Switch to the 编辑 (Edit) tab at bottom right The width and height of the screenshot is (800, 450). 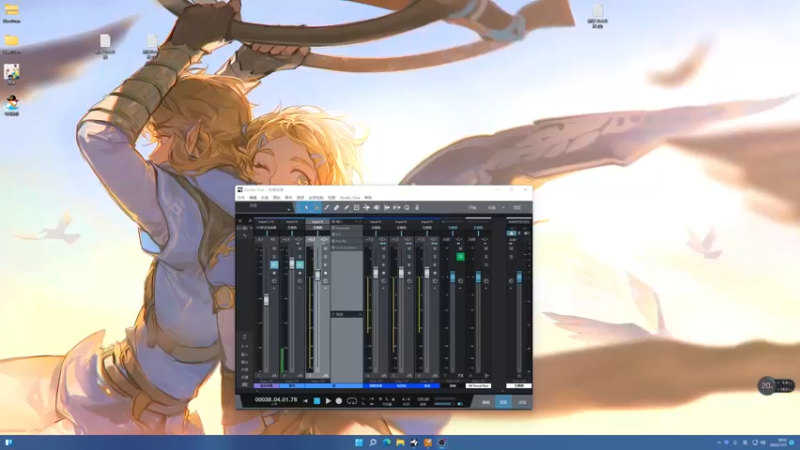pos(486,403)
